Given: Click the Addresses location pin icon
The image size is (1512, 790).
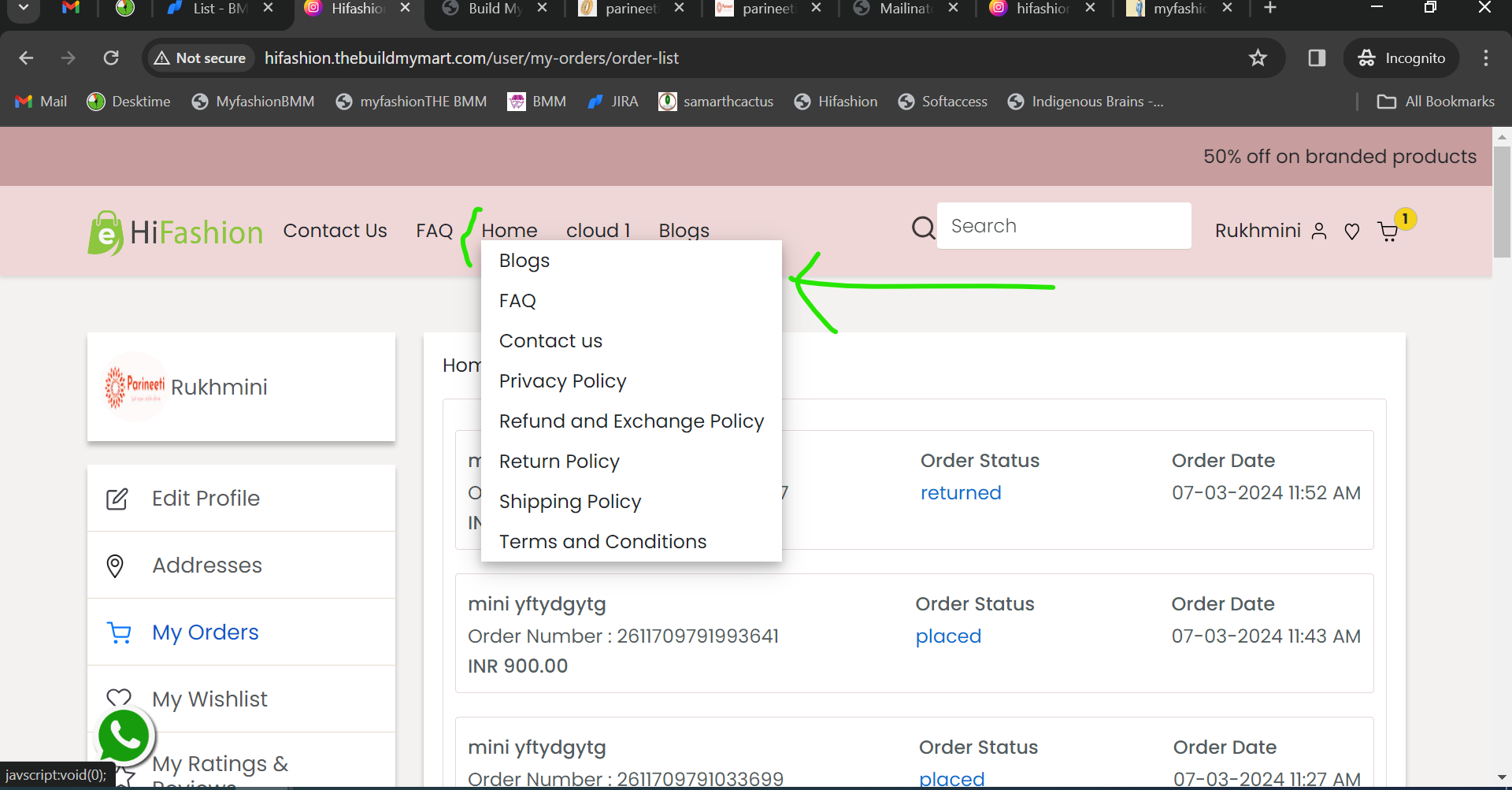Looking at the screenshot, I should [x=115, y=566].
